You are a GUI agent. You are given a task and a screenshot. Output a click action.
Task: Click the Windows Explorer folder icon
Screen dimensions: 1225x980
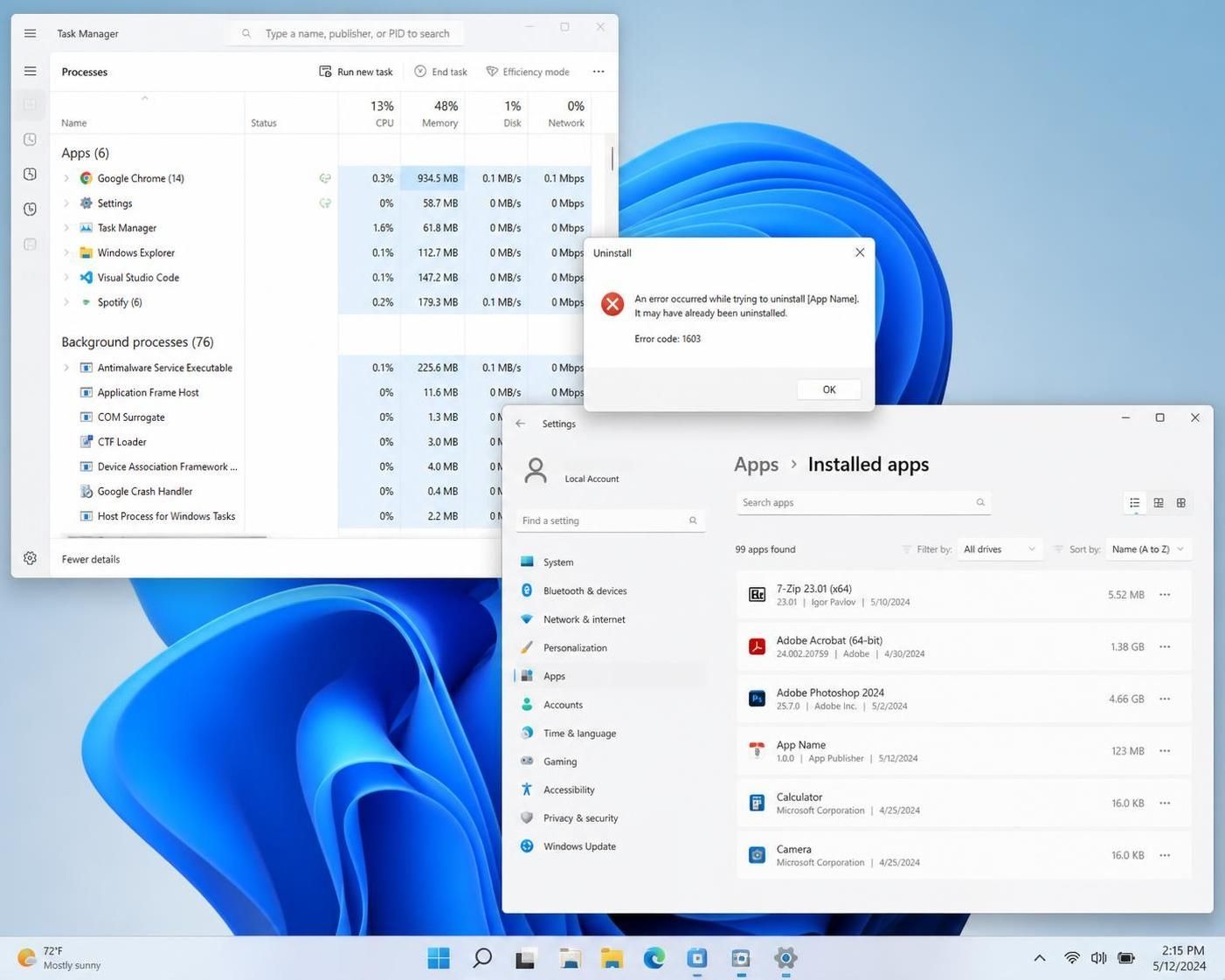pos(86,252)
